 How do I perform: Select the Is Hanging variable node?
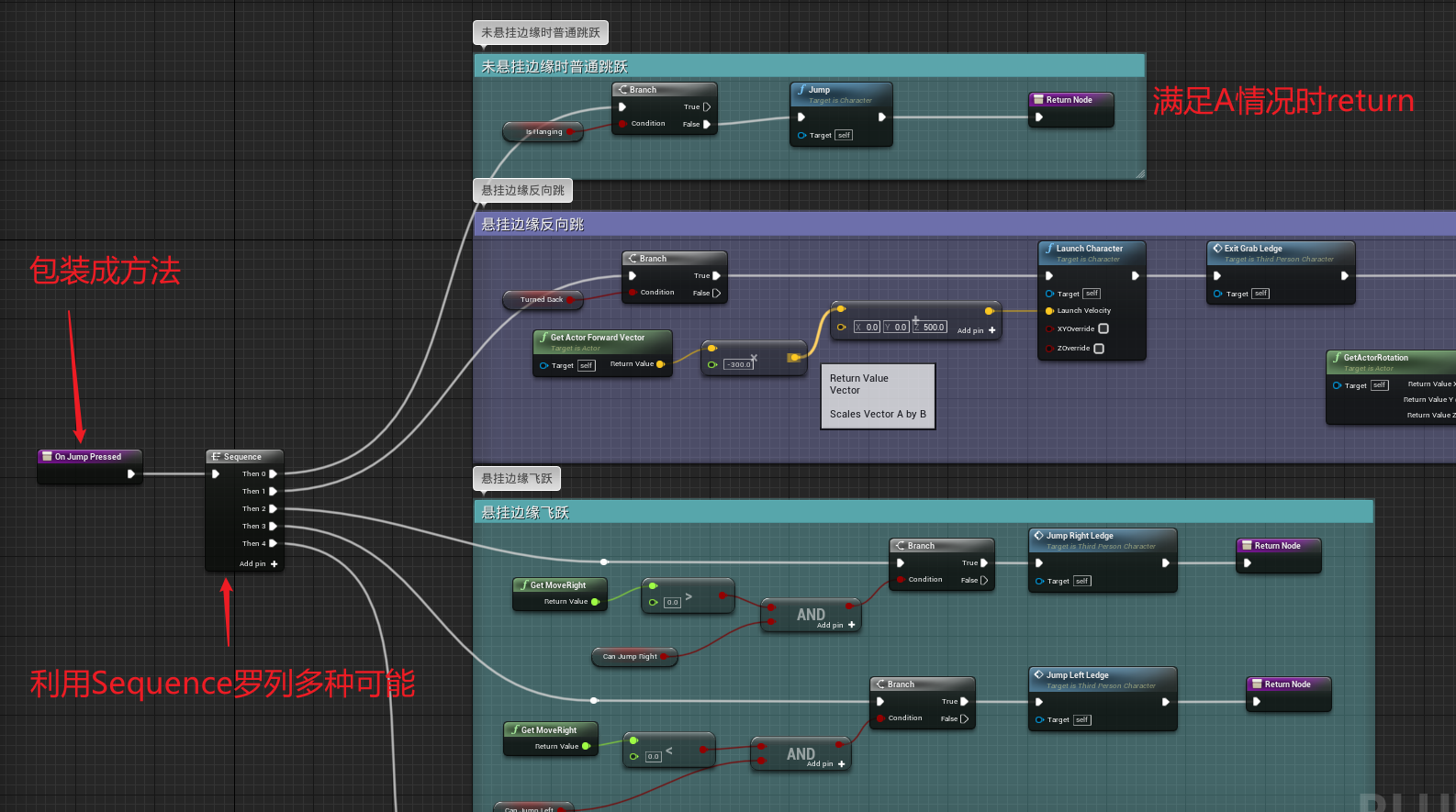pyautogui.click(x=543, y=132)
